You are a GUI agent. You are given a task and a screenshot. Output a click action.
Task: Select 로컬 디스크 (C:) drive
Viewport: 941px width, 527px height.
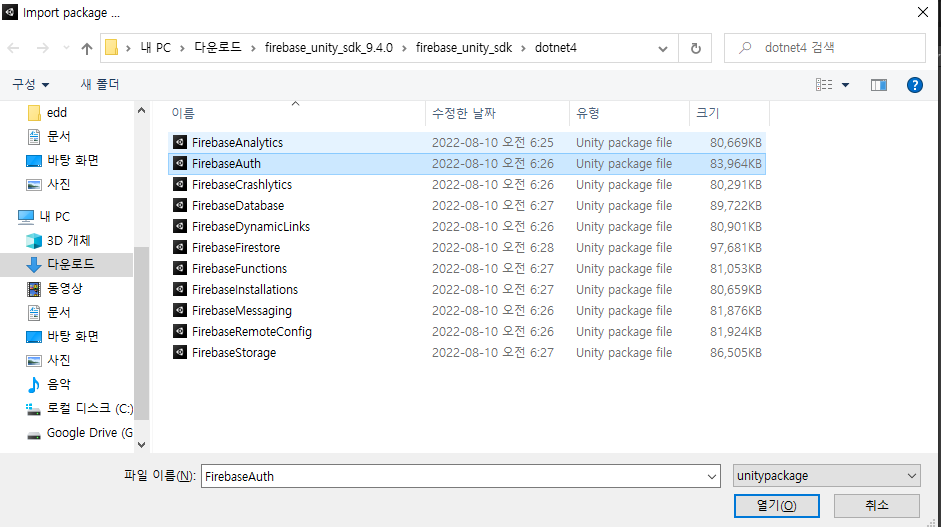[x=80, y=409]
